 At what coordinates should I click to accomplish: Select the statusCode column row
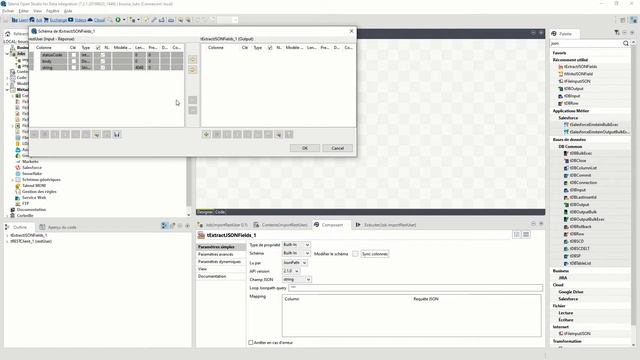[x=52, y=55]
